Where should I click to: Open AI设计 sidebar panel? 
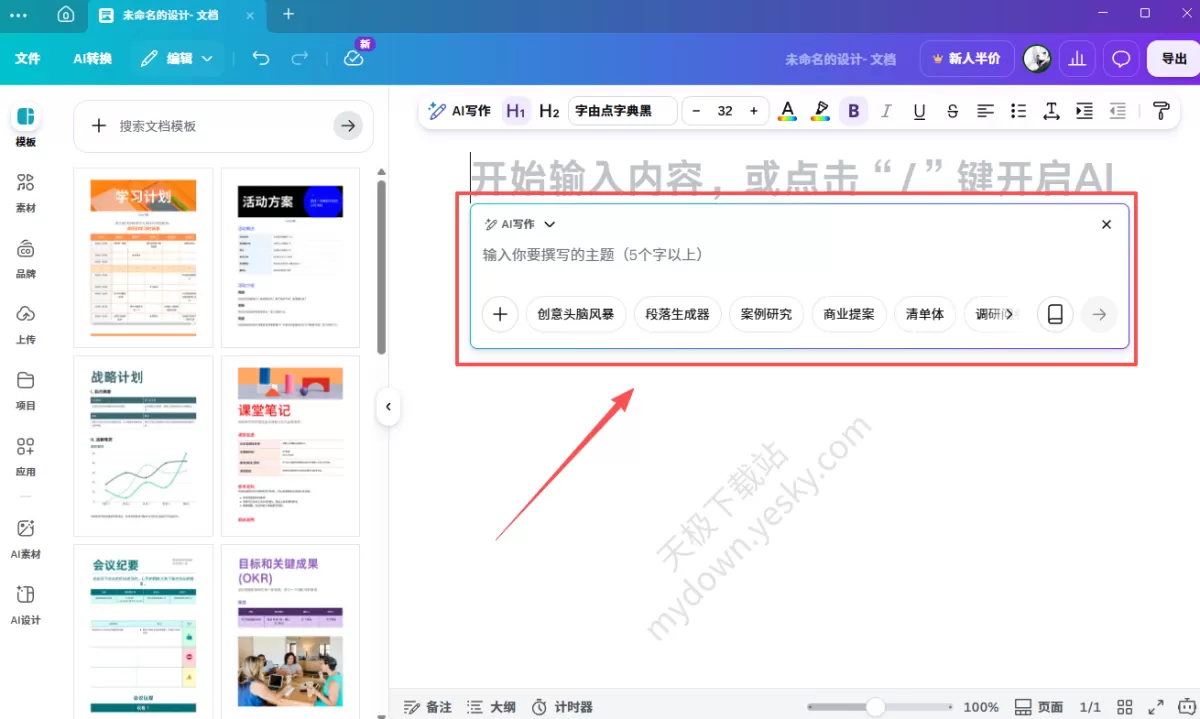point(26,605)
